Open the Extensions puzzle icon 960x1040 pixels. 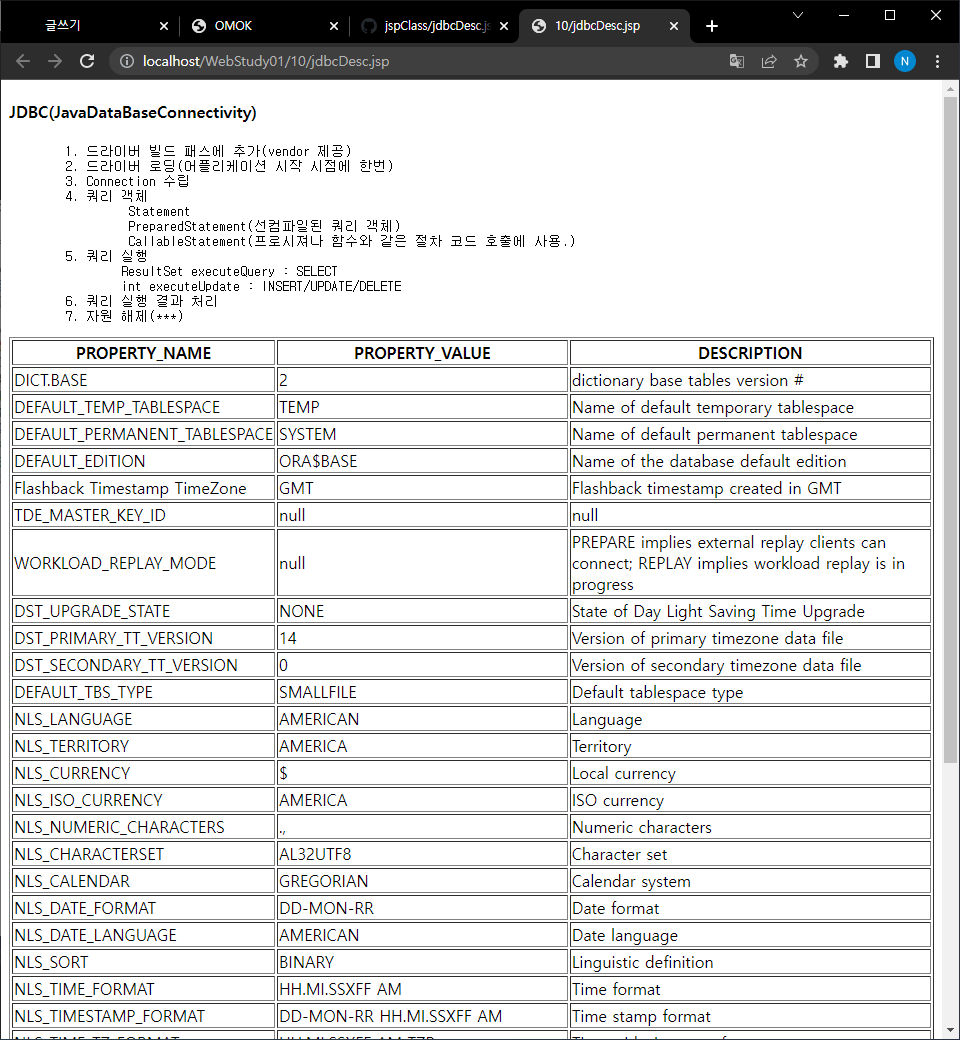[841, 61]
